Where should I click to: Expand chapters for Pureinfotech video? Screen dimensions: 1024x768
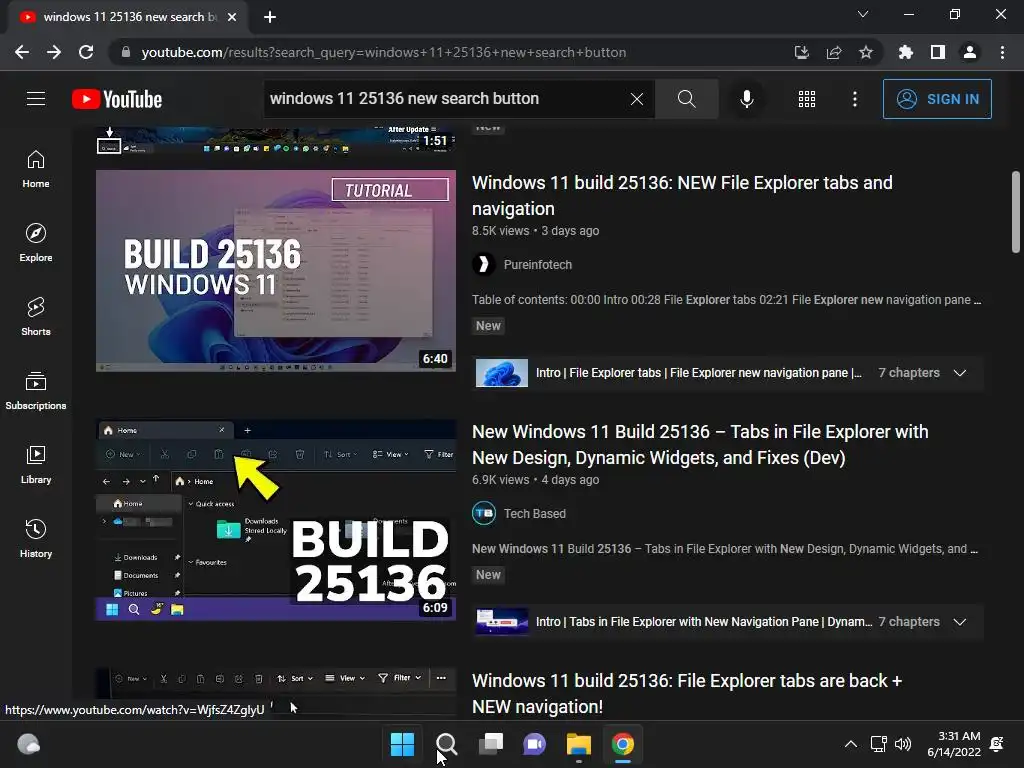click(959, 373)
